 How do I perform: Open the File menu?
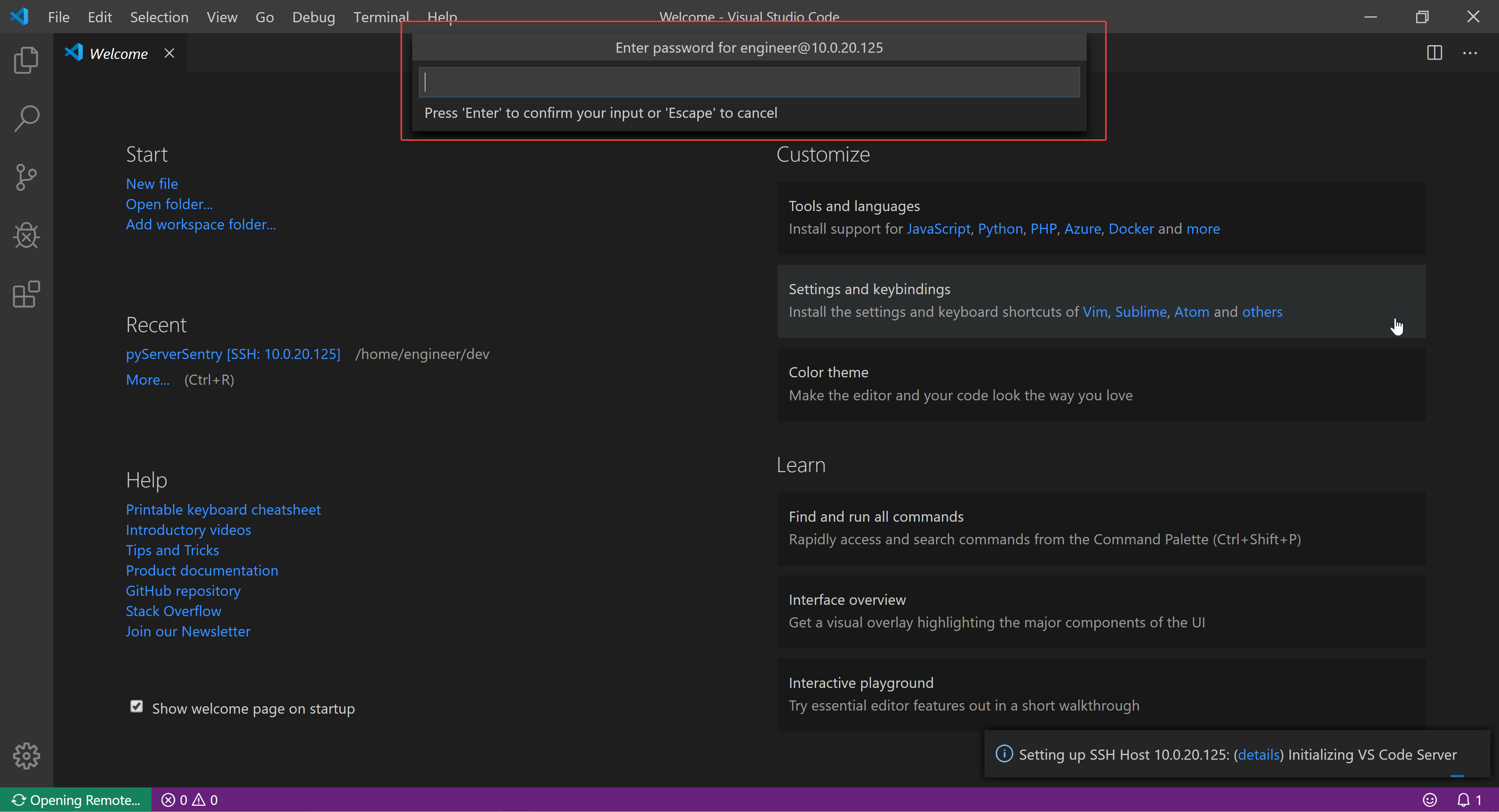(59, 17)
